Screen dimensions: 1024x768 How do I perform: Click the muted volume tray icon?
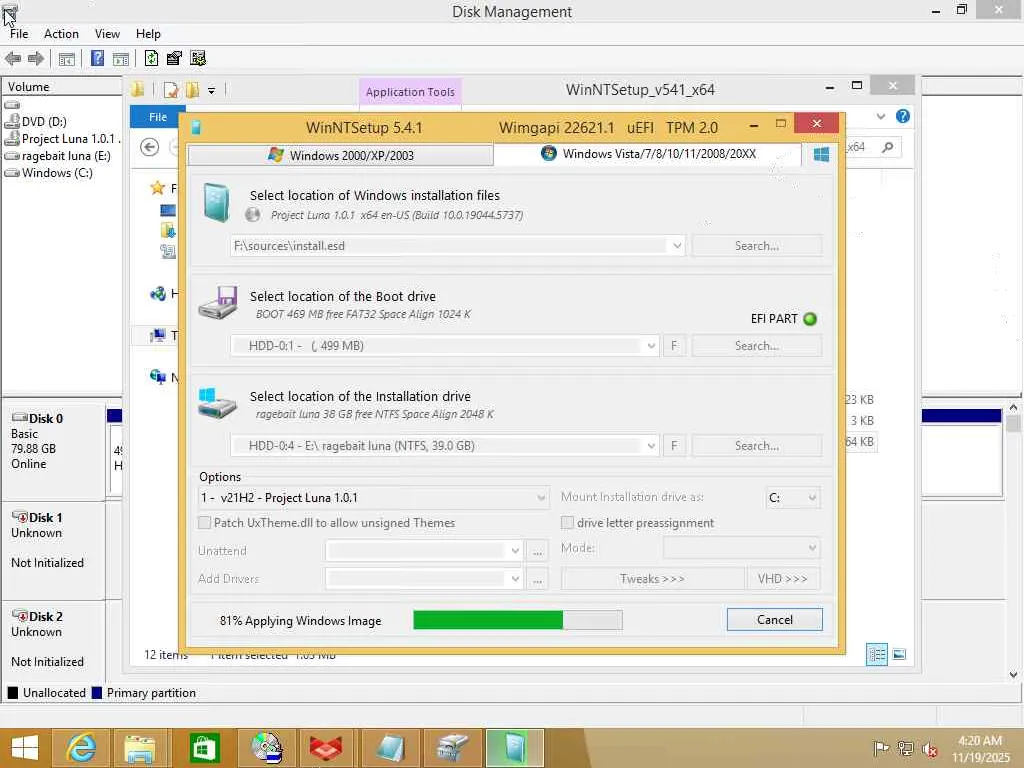coord(930,749)
